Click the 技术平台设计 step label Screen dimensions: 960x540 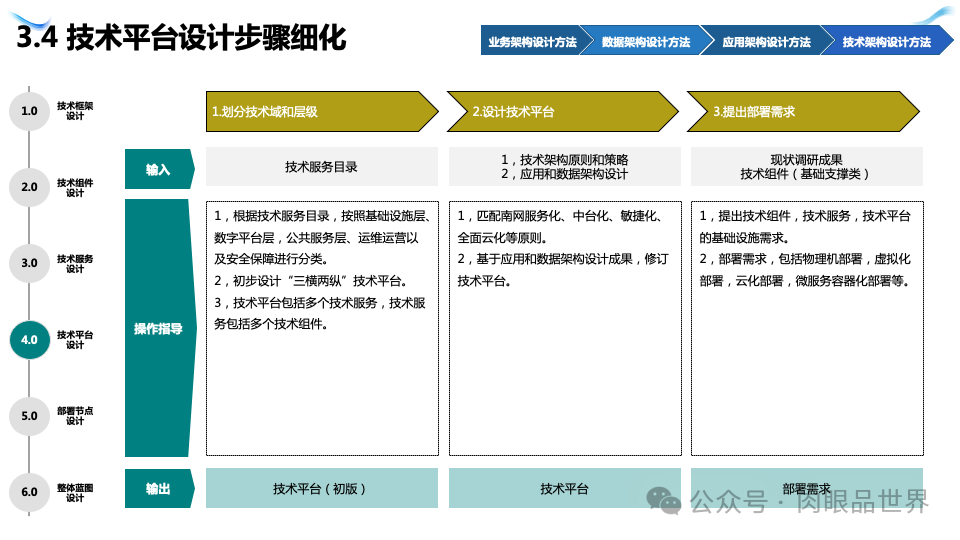[75, 340]
